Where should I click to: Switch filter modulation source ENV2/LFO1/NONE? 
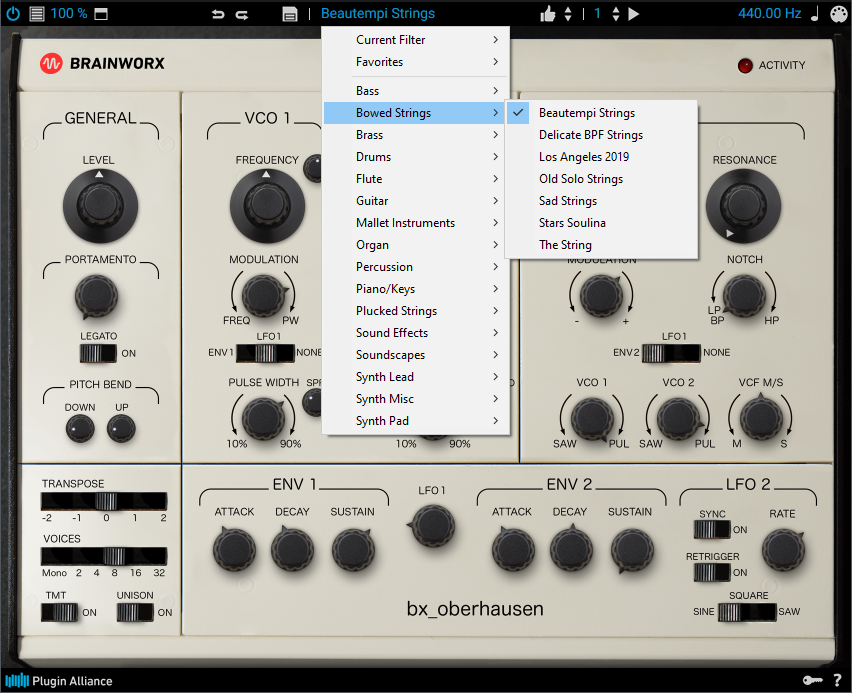(671, 353)
